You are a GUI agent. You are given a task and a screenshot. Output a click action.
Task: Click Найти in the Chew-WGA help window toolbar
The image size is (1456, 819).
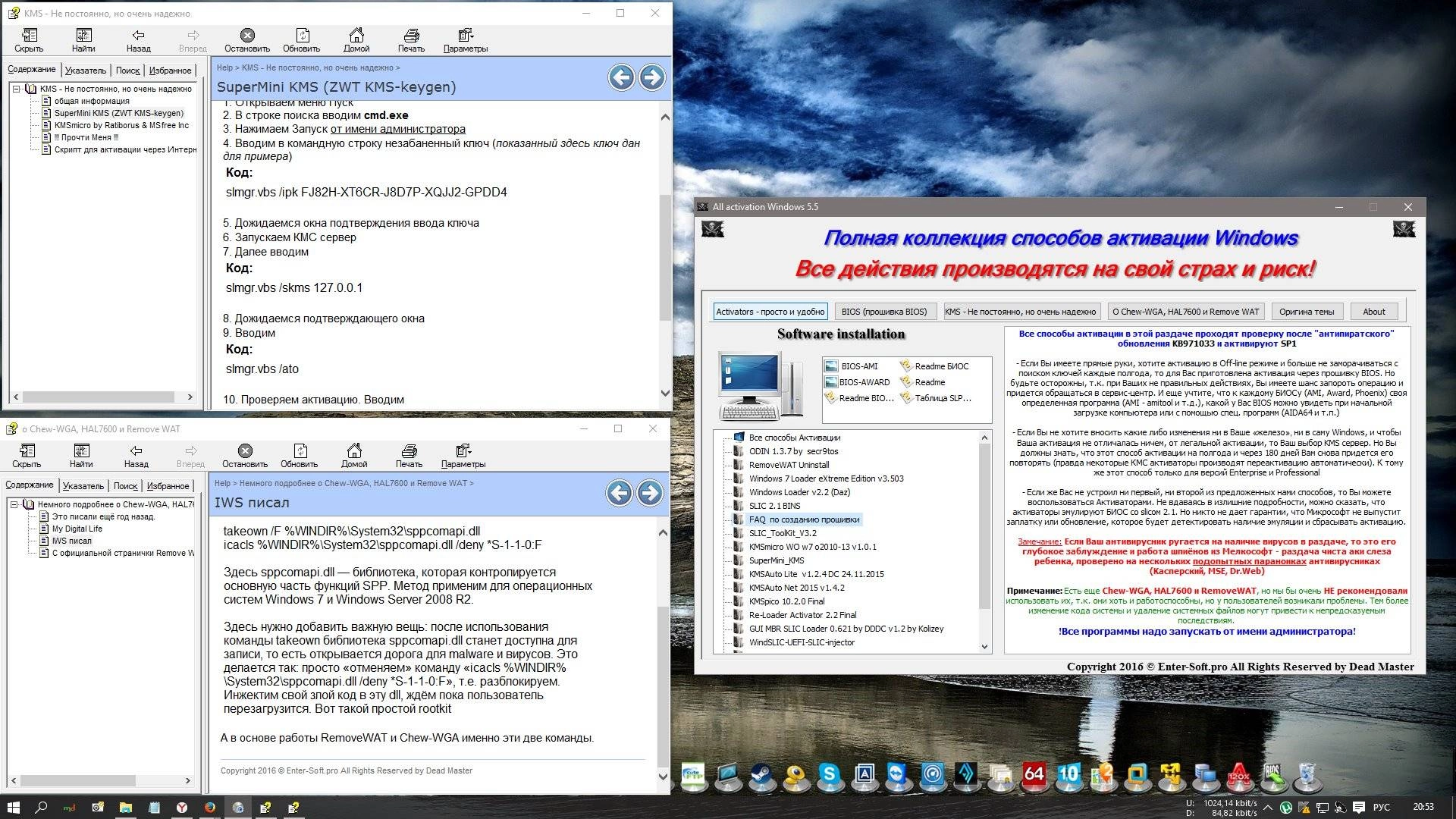[x=81, y=456]
